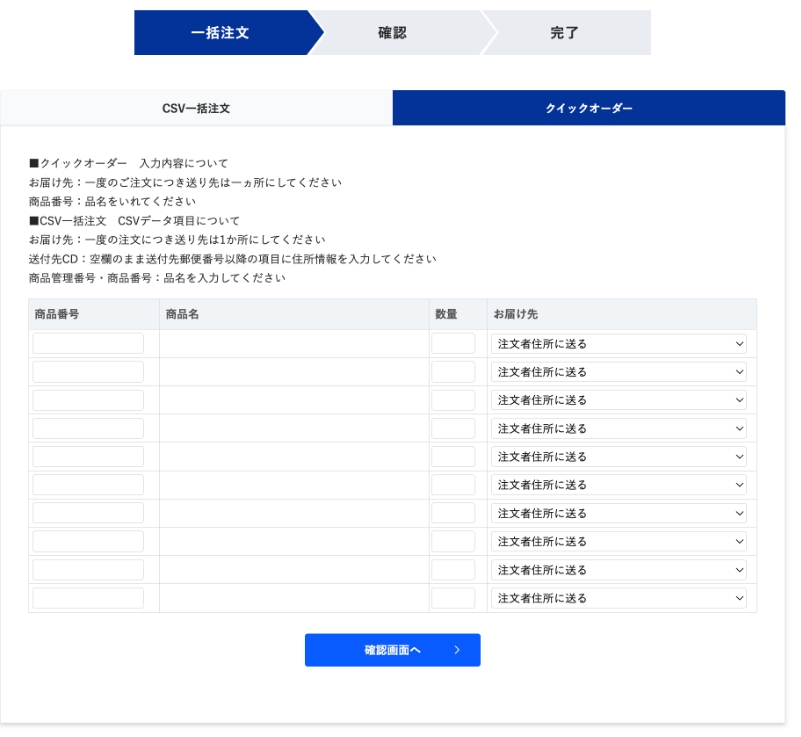801x737 pixels.
Task: Switch to the CSV一括注文 tab
Action: click(x=196, y=109)
